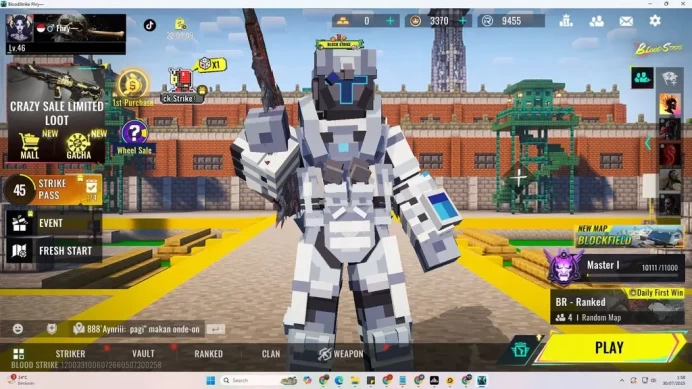Switch to the Striker tab
692x389 pixels.
[71, 354]
